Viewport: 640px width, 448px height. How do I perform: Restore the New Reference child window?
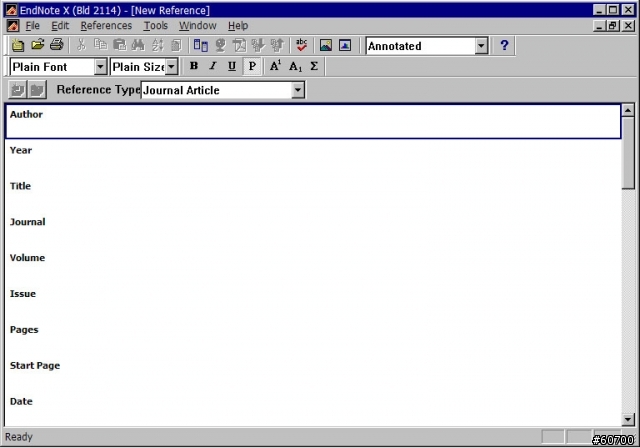point(613,26)
